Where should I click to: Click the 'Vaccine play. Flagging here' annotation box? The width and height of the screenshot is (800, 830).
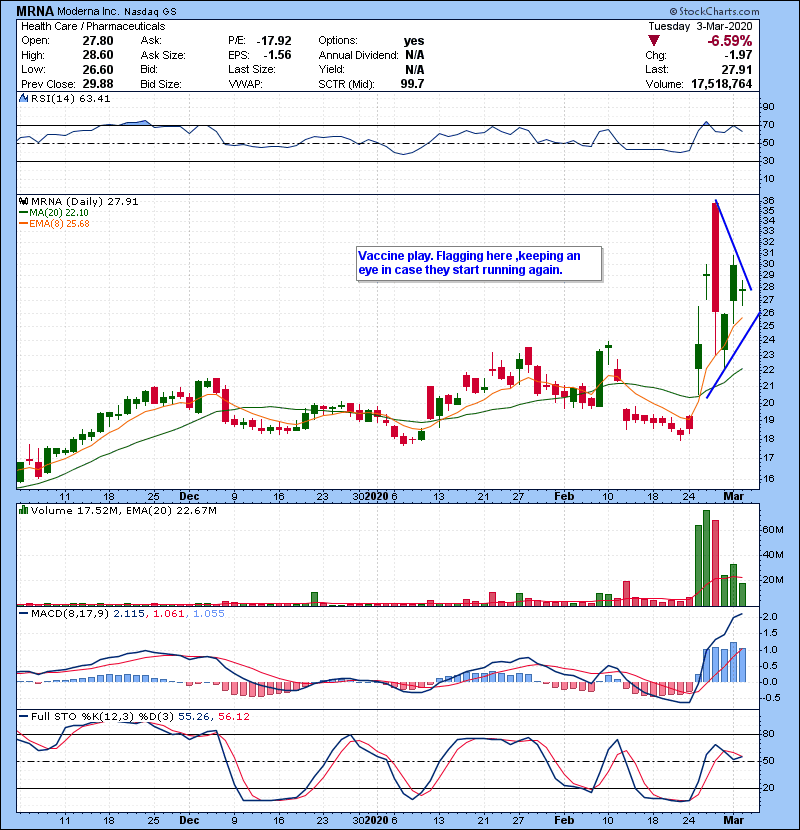479,263
